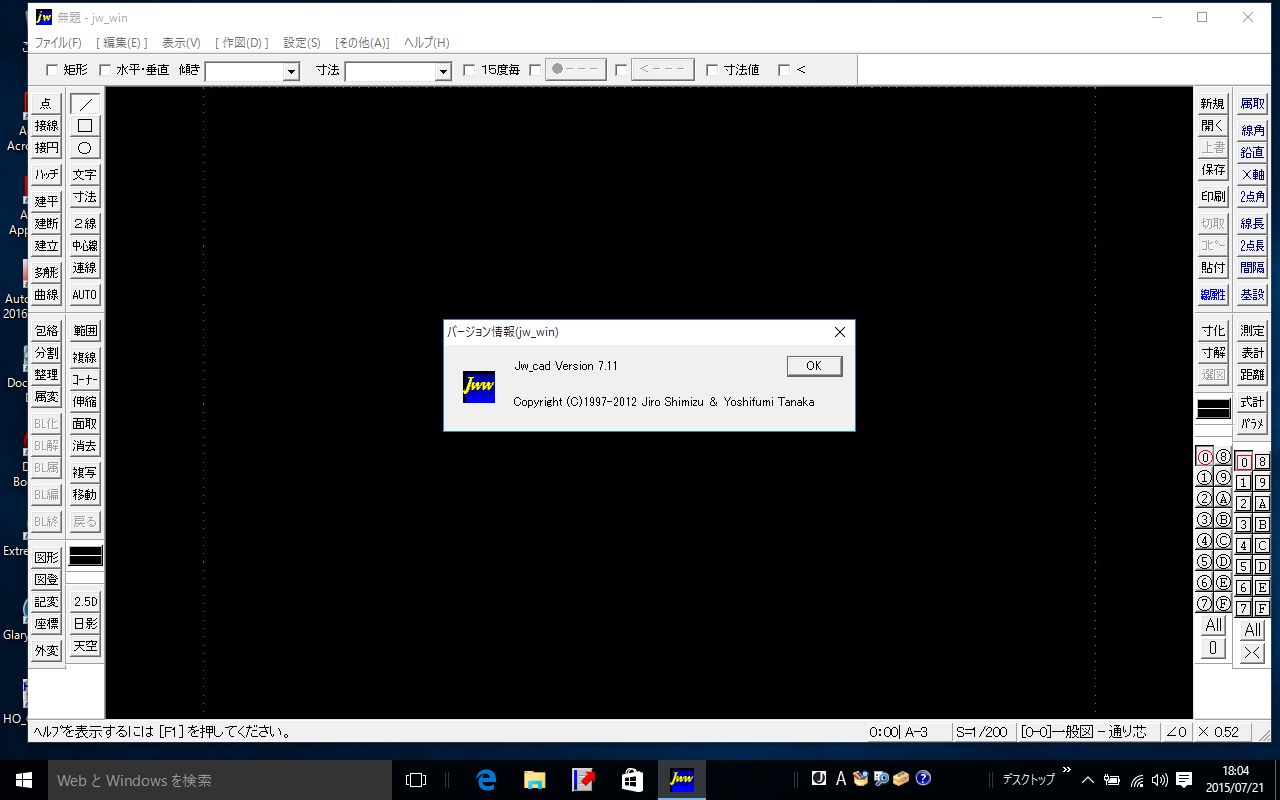This screenshot has height=800, width=1280.
Task: Click the S=1/200 scale in the status bar
Action: click(981, 732)
